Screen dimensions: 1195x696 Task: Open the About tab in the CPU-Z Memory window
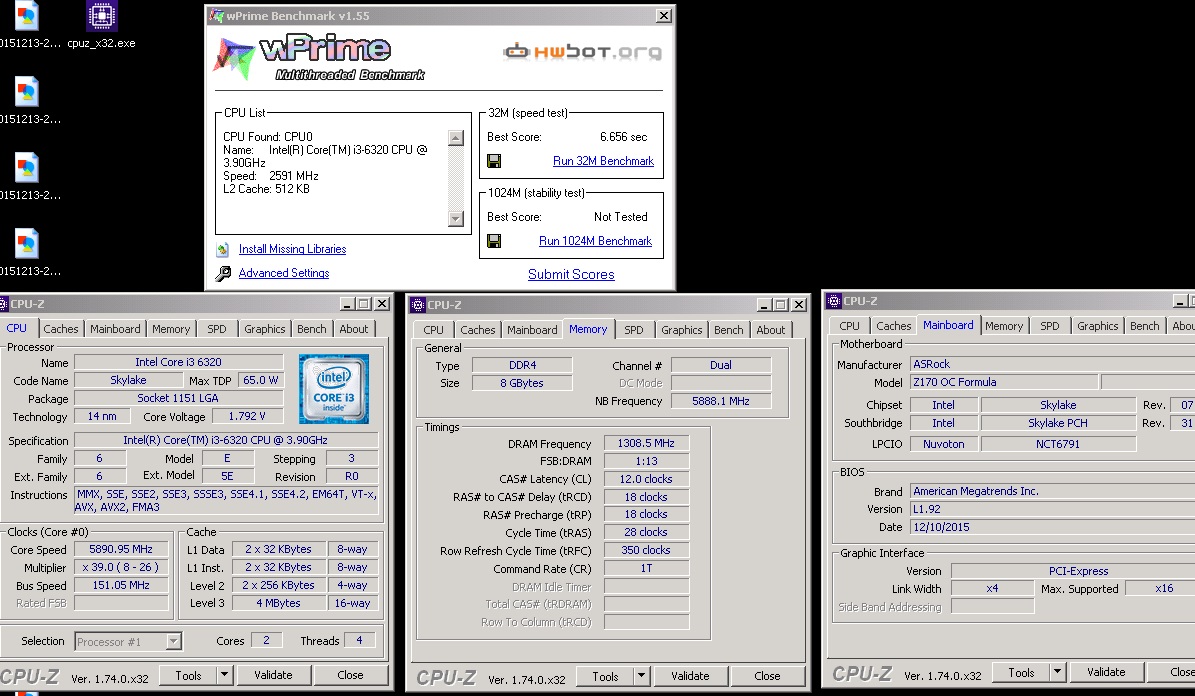[771, 330]
